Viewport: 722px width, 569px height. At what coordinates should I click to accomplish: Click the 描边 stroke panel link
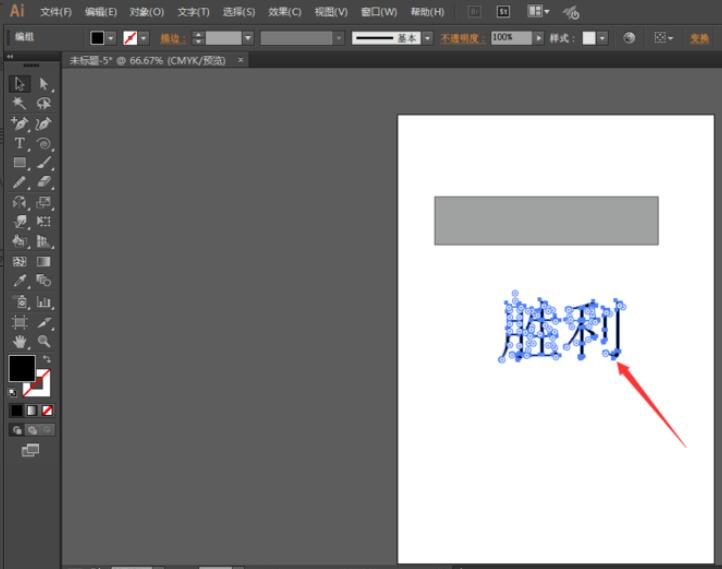coord(172,38)
